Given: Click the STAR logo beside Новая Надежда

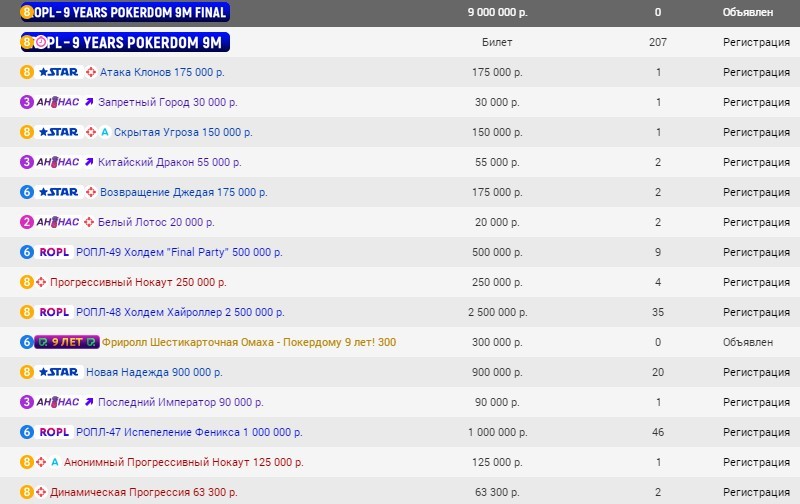Looking at the screenshot, I should click(58, 372).
